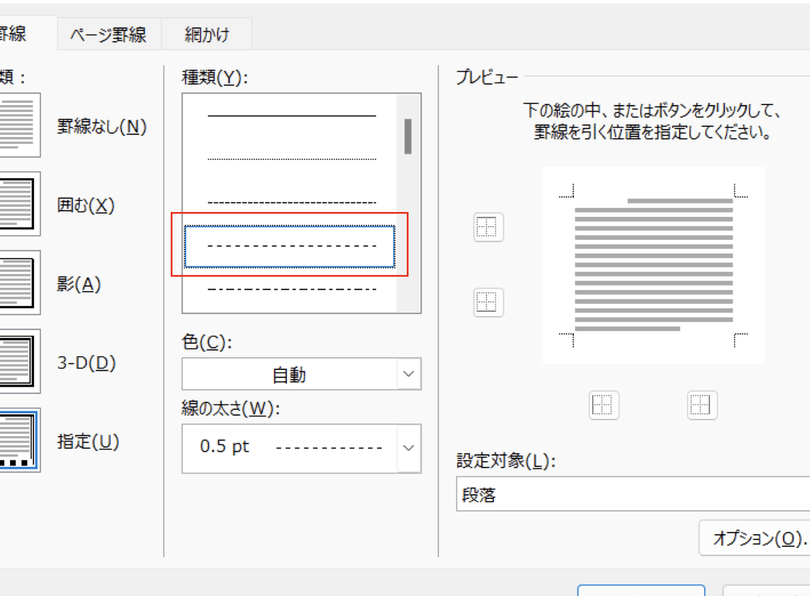Image resolution: width=810 pixels, height=596 pixels.
Task: Click the blue button at the bottom
Action: pyautogui.click(x=641, y=593)
